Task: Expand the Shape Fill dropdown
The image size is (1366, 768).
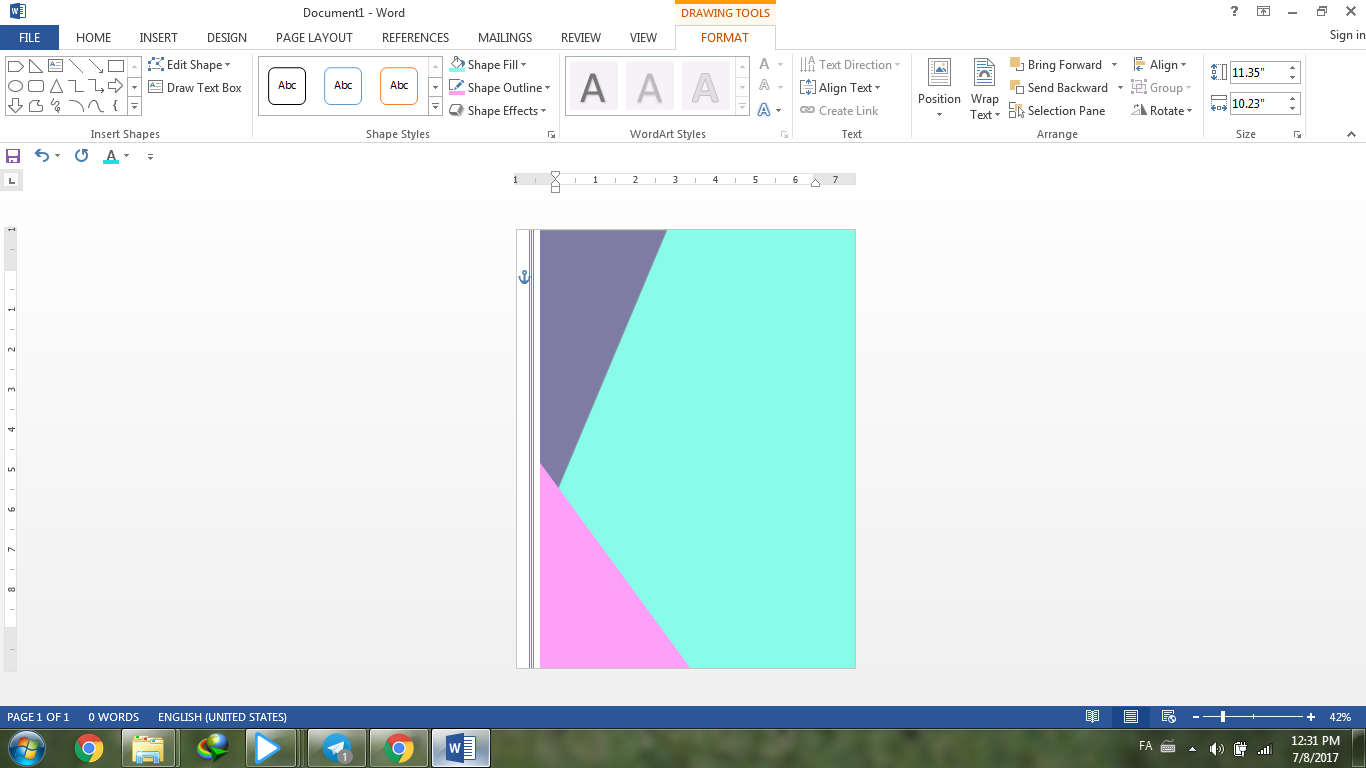Action: click(x=523, y=65)
